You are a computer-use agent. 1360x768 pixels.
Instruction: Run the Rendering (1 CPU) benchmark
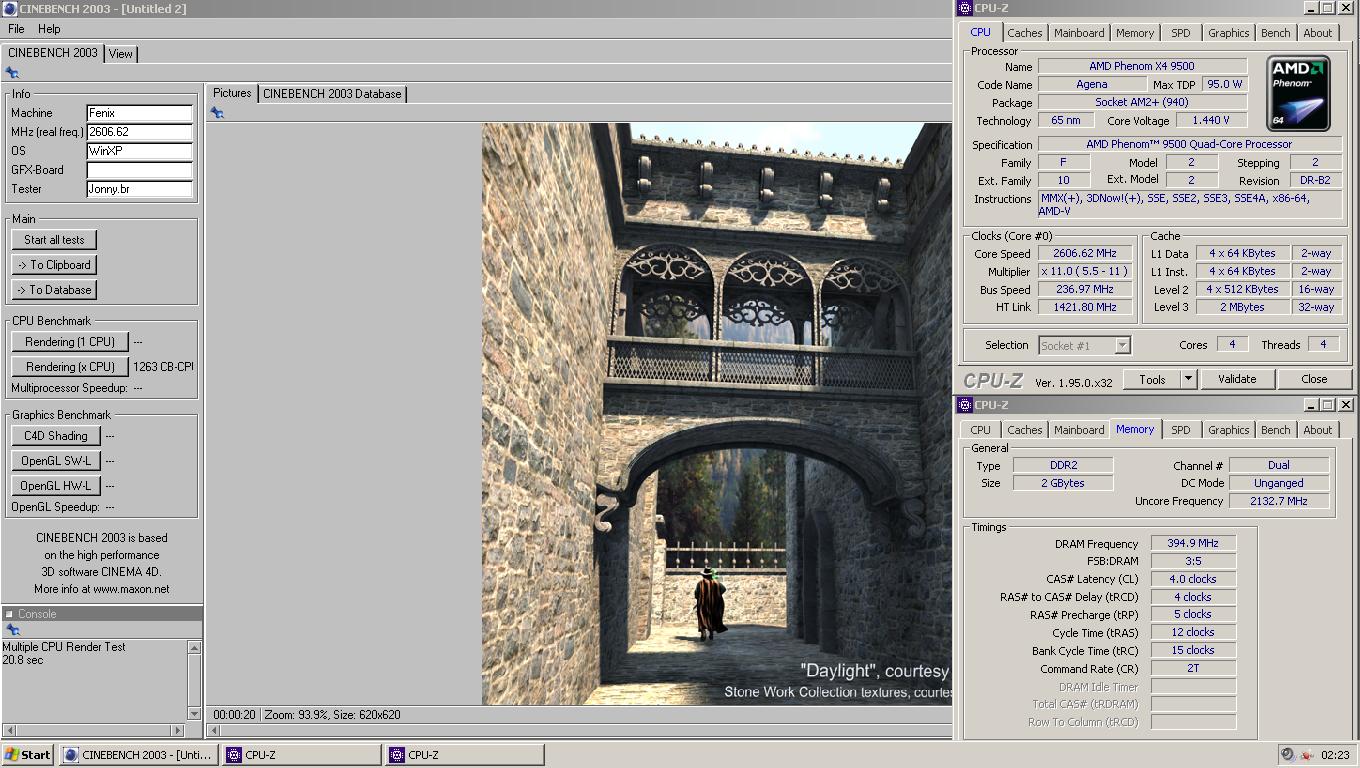pyautogui.click(x=70, y=342)
